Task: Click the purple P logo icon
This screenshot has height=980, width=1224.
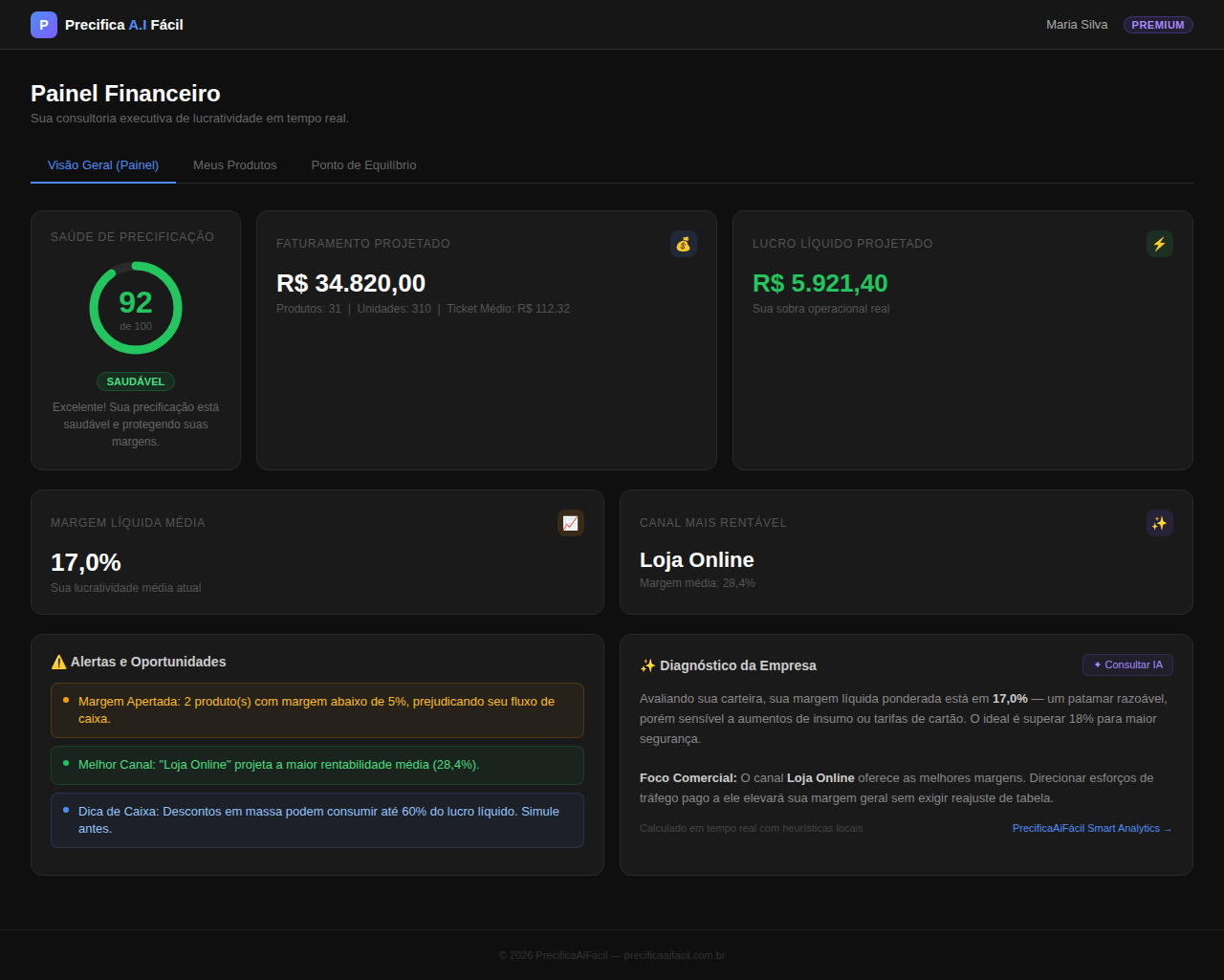Action: click(x=44, y=25)
